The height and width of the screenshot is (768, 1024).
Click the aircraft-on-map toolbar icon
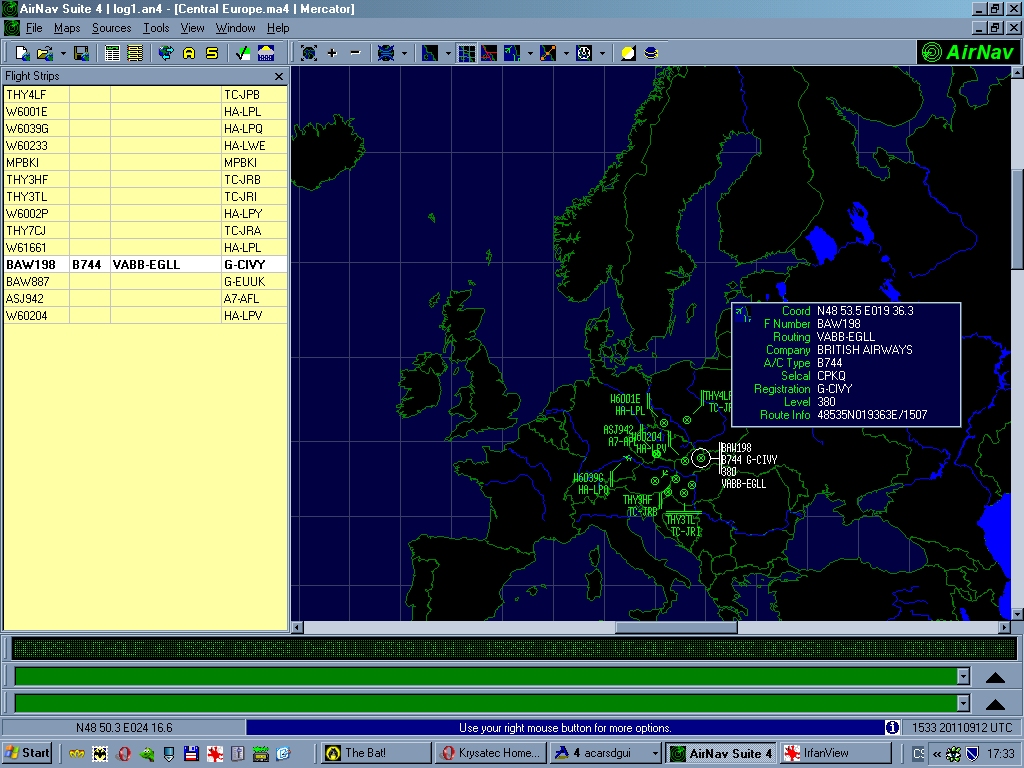[512, 53]
